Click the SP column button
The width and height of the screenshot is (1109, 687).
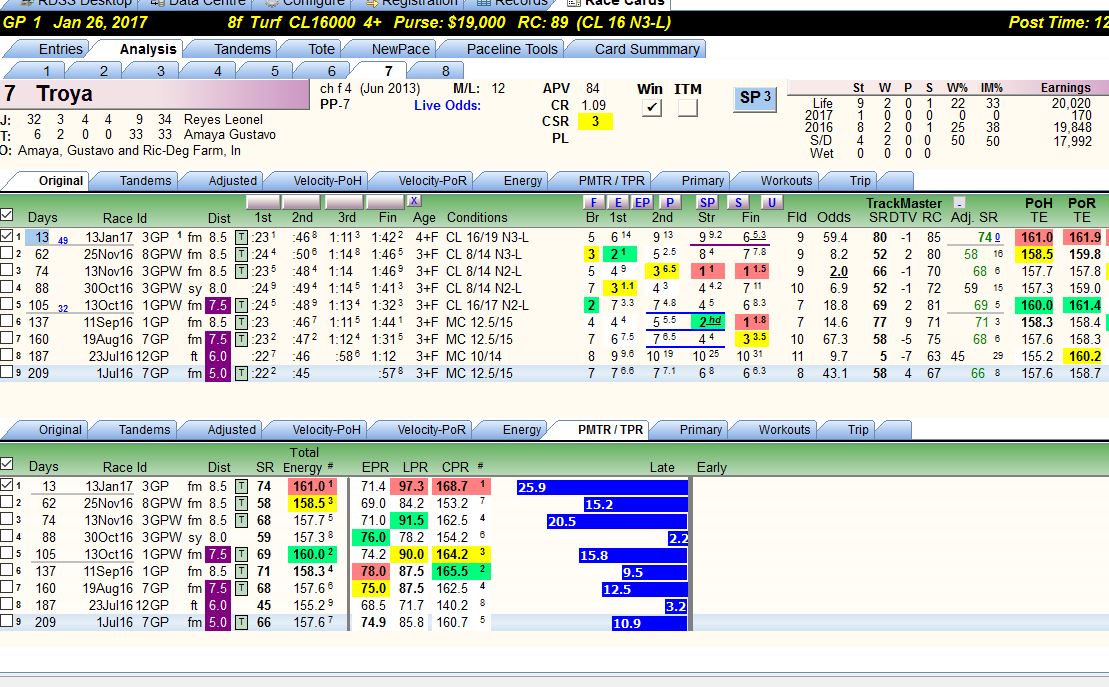[707, 202]
